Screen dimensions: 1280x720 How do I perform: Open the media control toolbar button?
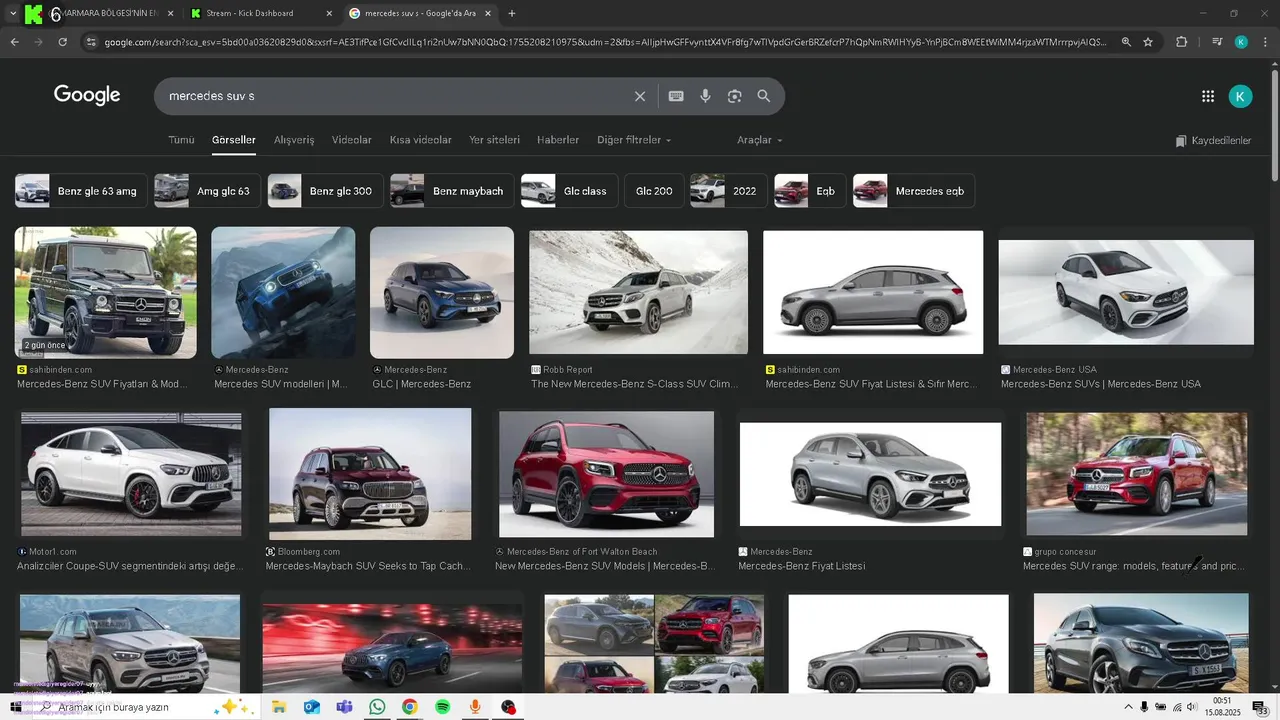[1217, 42]
